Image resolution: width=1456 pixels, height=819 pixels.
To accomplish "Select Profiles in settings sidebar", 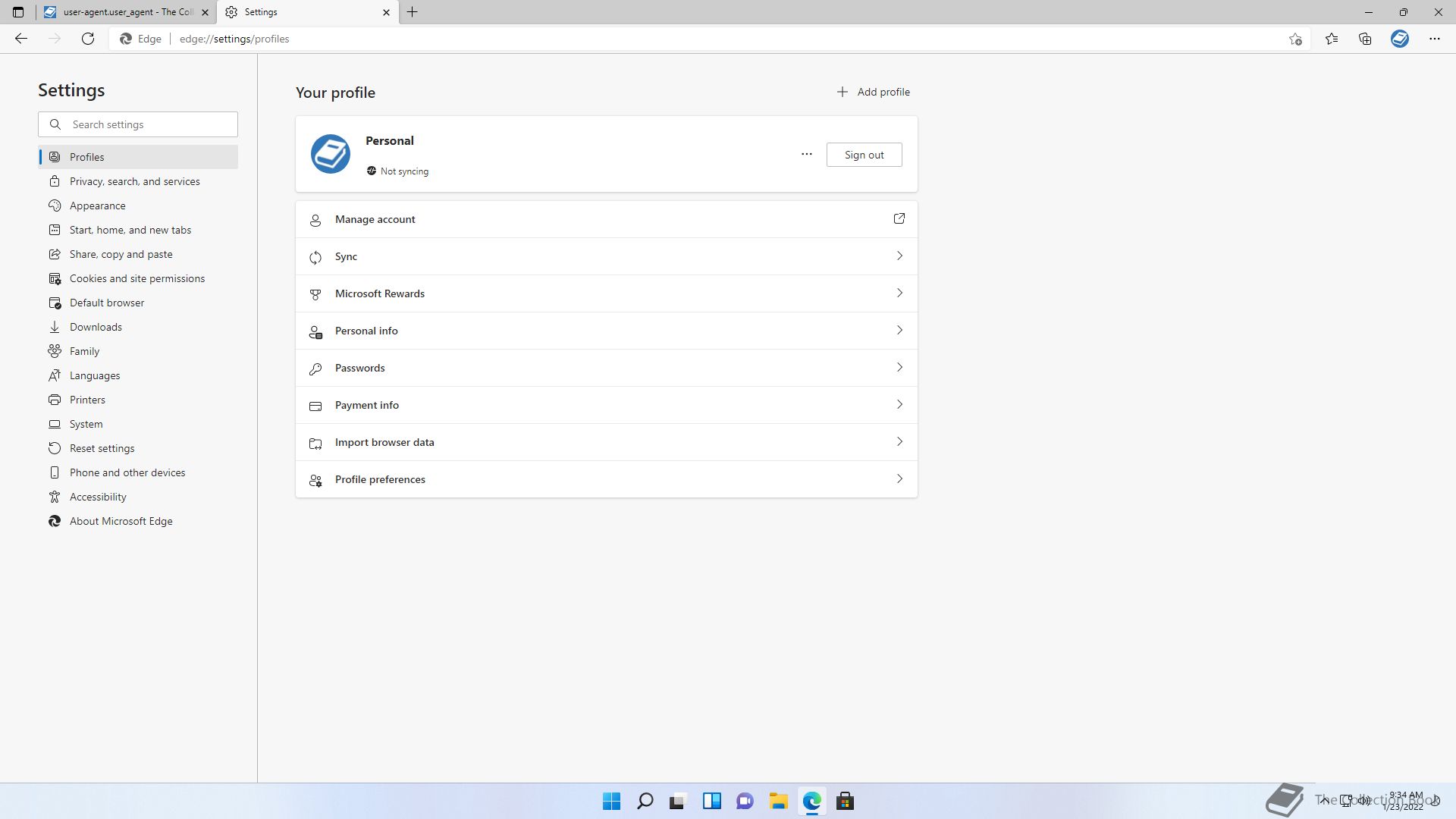I will [138, 157].
